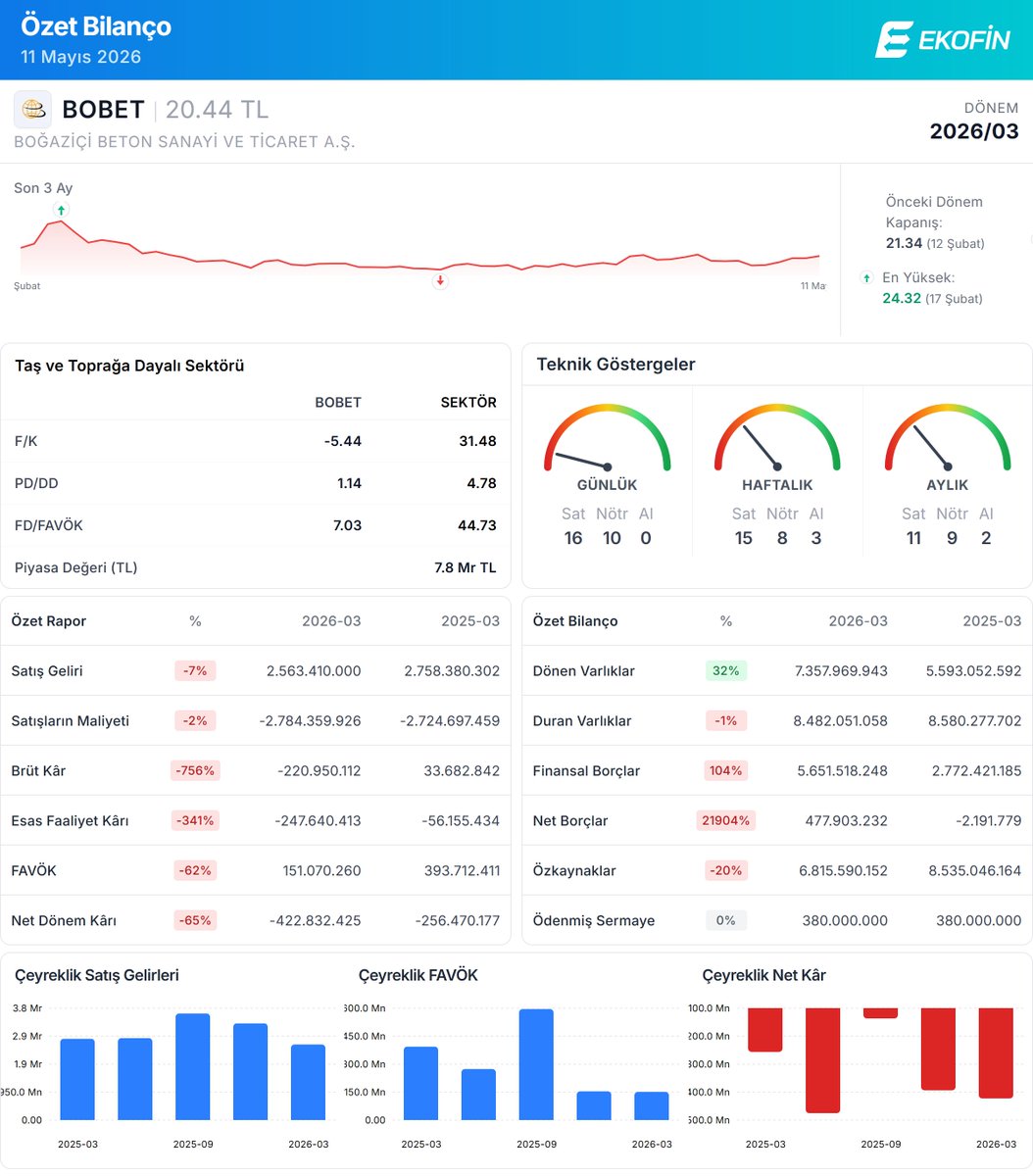Screen dimensions: 1033x1176
Task: Select the BOBET ticker name
Action: pos(103,110)
